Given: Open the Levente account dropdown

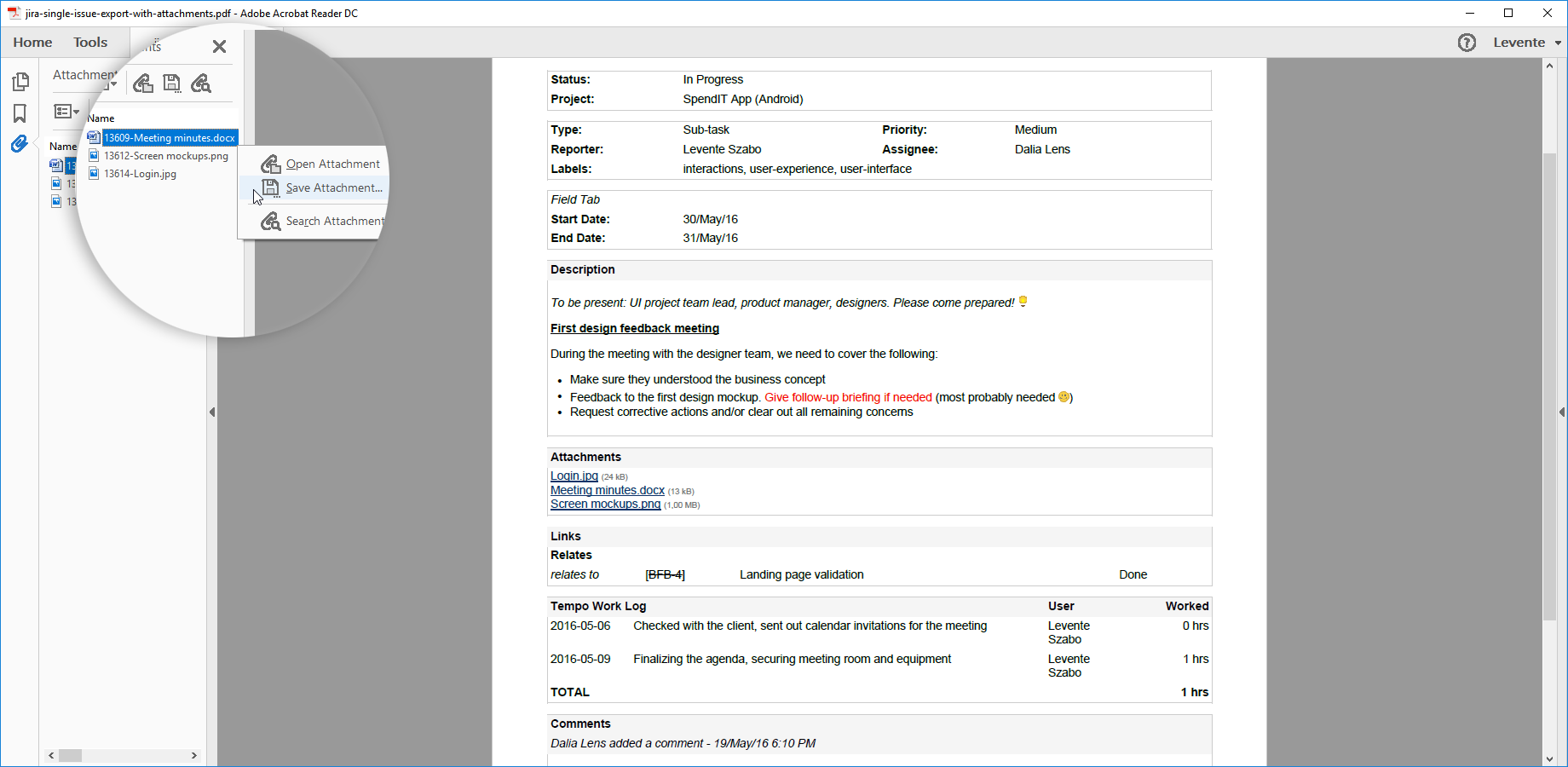Looking at the screenshot, I should (x=1526, y=43).
